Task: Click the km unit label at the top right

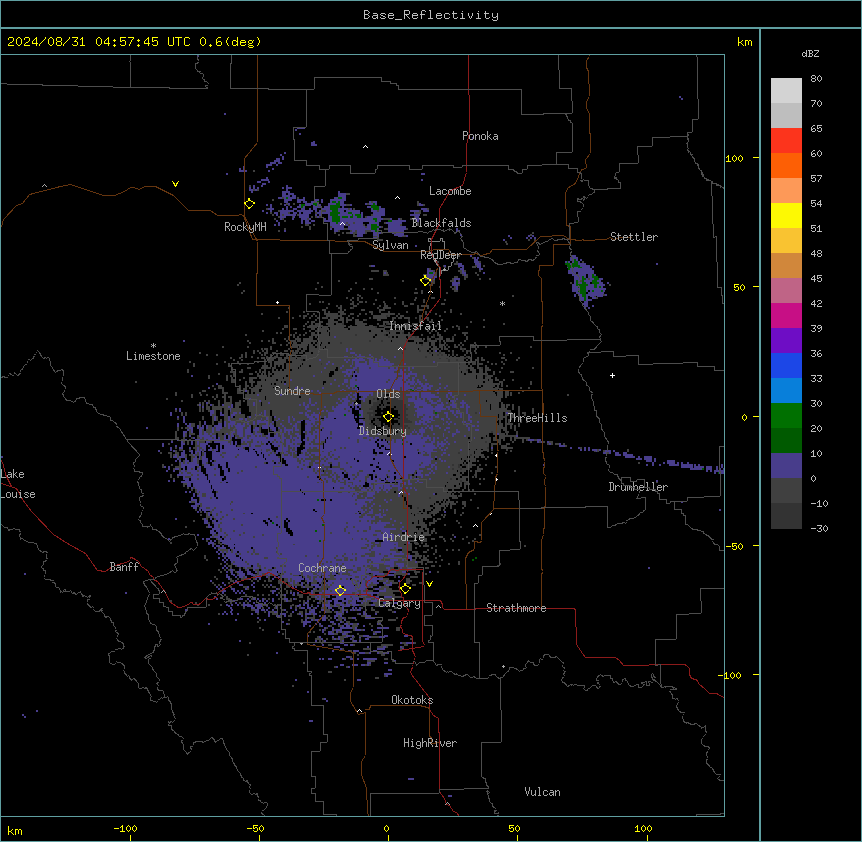Action: 744,42
